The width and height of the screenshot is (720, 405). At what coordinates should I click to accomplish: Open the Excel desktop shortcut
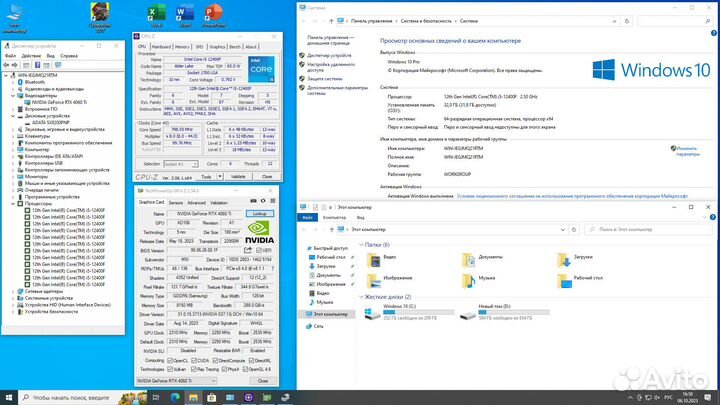tap(157, 15)
